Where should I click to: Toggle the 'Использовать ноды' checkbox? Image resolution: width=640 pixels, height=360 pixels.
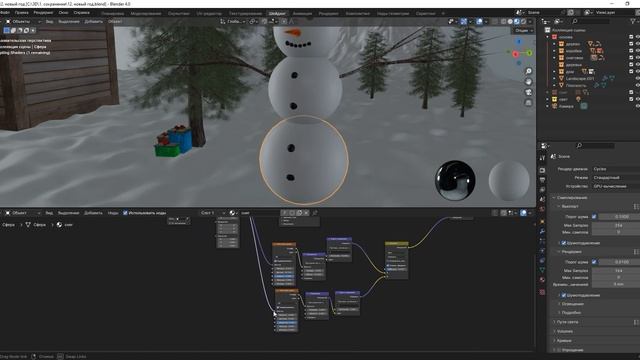click(125, 213)
